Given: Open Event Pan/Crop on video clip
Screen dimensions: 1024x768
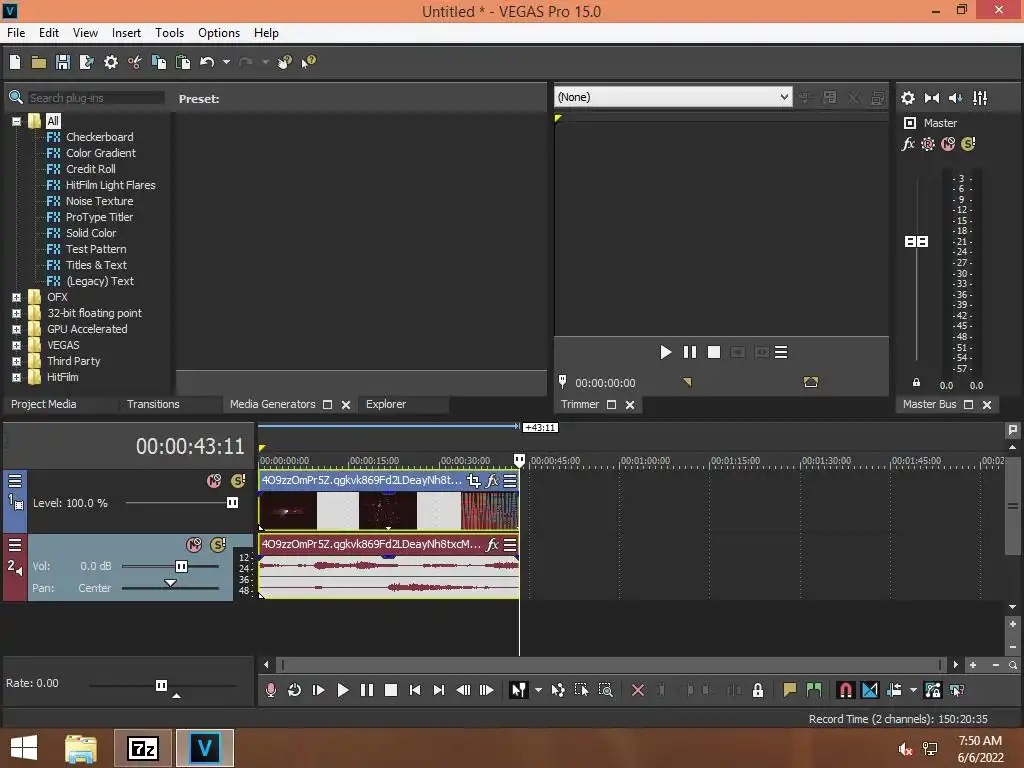Looking at the screenshot, I should click(473, 481).
